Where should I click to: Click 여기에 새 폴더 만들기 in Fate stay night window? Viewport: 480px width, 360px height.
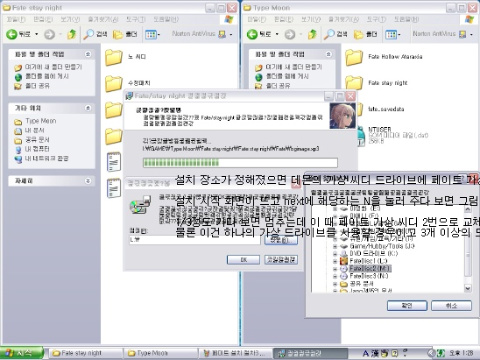tap(48, 67)
